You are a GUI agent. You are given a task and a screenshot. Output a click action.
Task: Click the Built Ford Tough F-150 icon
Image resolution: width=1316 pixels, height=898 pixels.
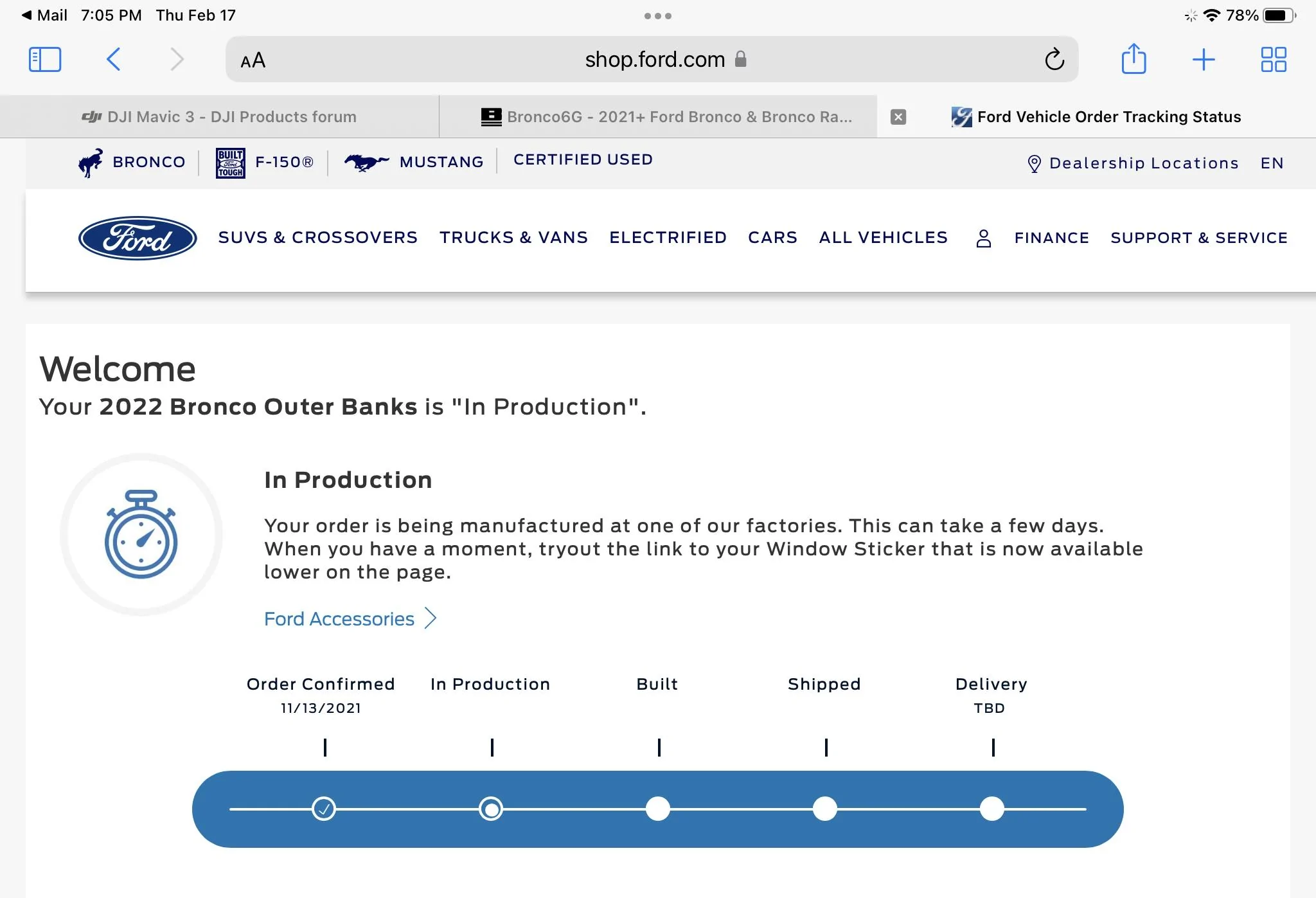230,163
